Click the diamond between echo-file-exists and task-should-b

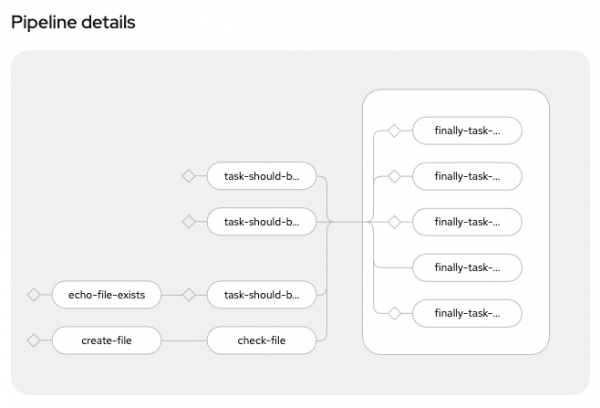click(x=187, y=295)
